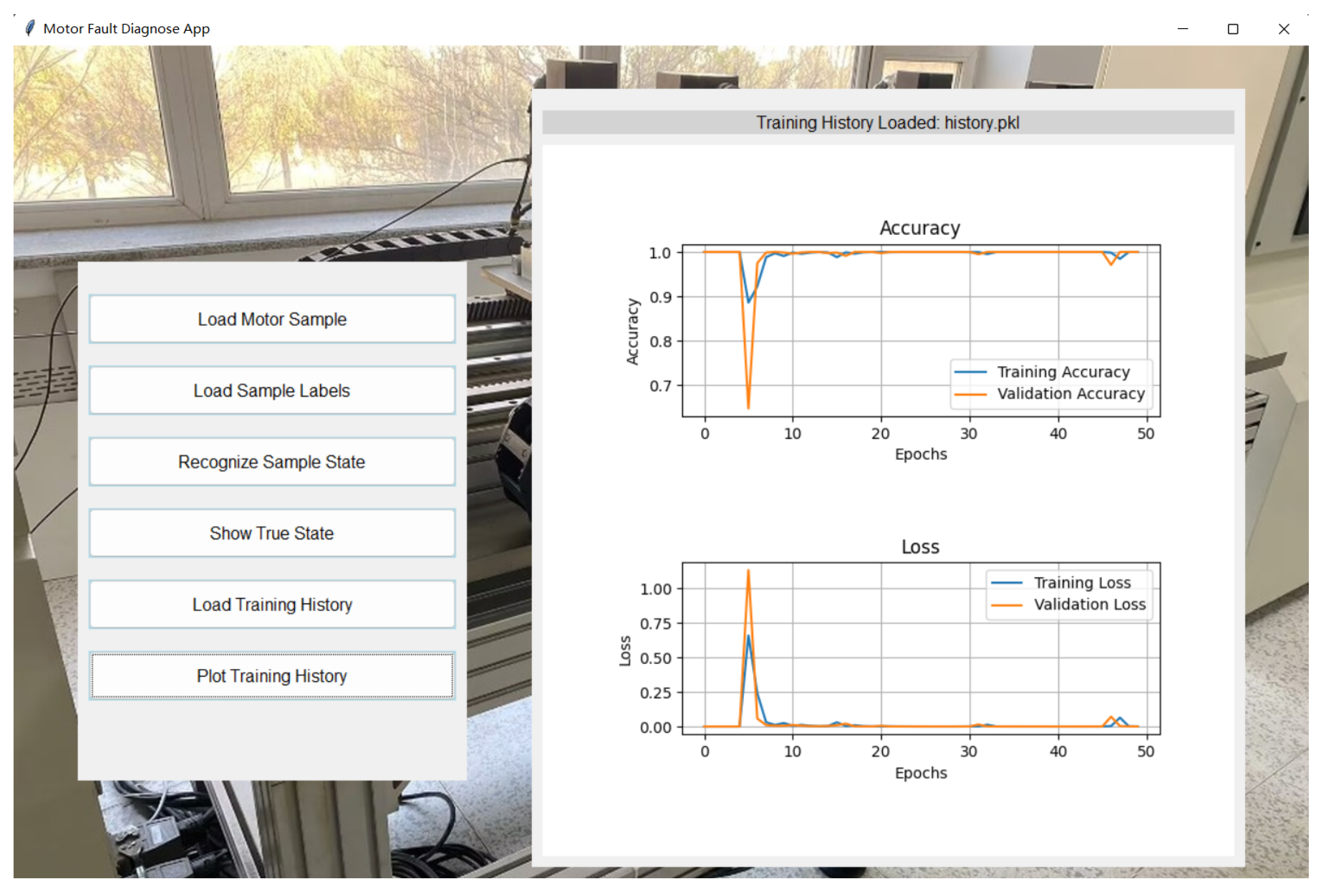Click the loss spike peak in Loss chart
Viewport: 1325px width, 896px height.
click(748, 571)
